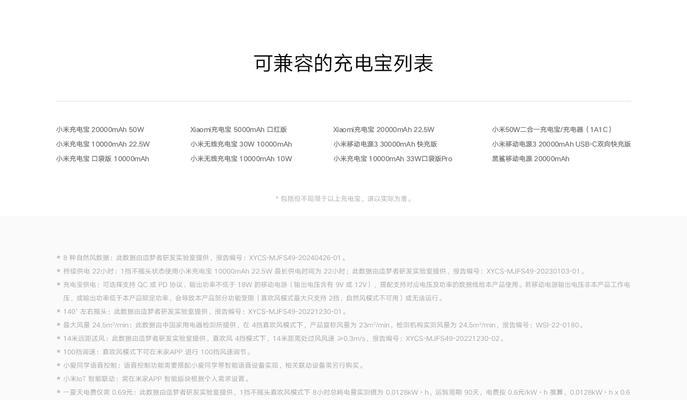The width and height of the screenshot is (687, 400).
Task: Select 小米移动电源3 20000mAh USB-C双向快充版
Action: [561, 144]
